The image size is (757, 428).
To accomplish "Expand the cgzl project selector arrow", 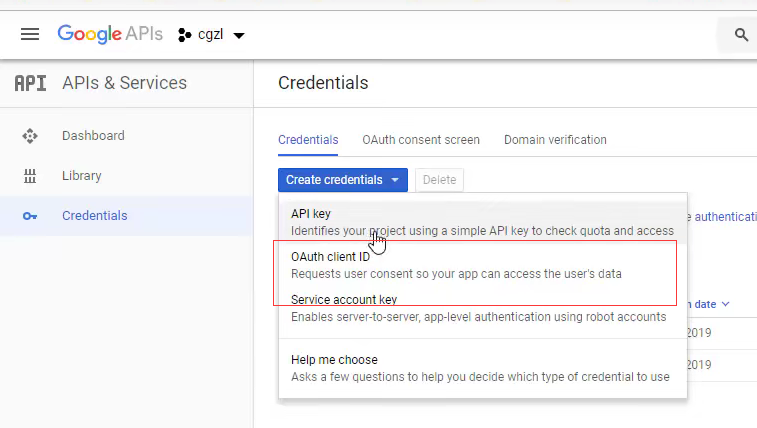I will click(x=239, y=35).
